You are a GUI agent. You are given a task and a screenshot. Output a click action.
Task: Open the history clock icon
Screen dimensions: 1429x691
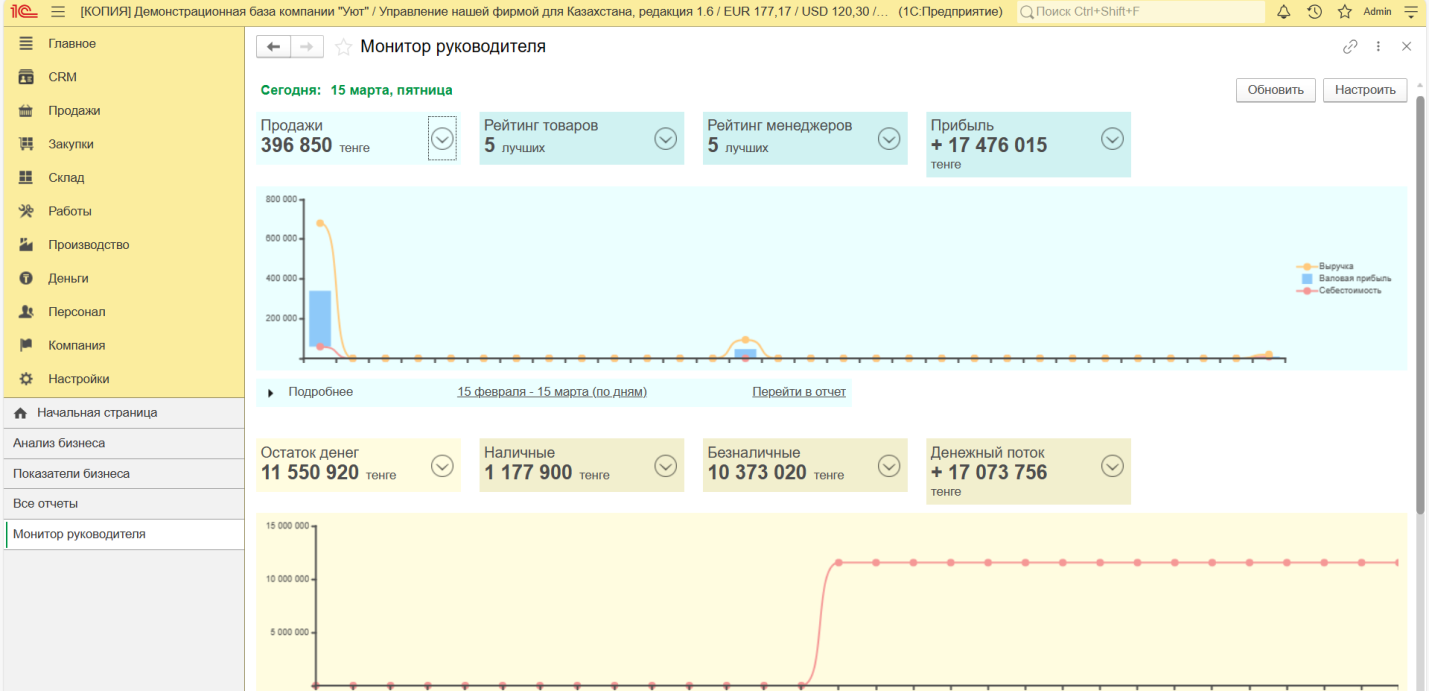[x=1314, y=12]
